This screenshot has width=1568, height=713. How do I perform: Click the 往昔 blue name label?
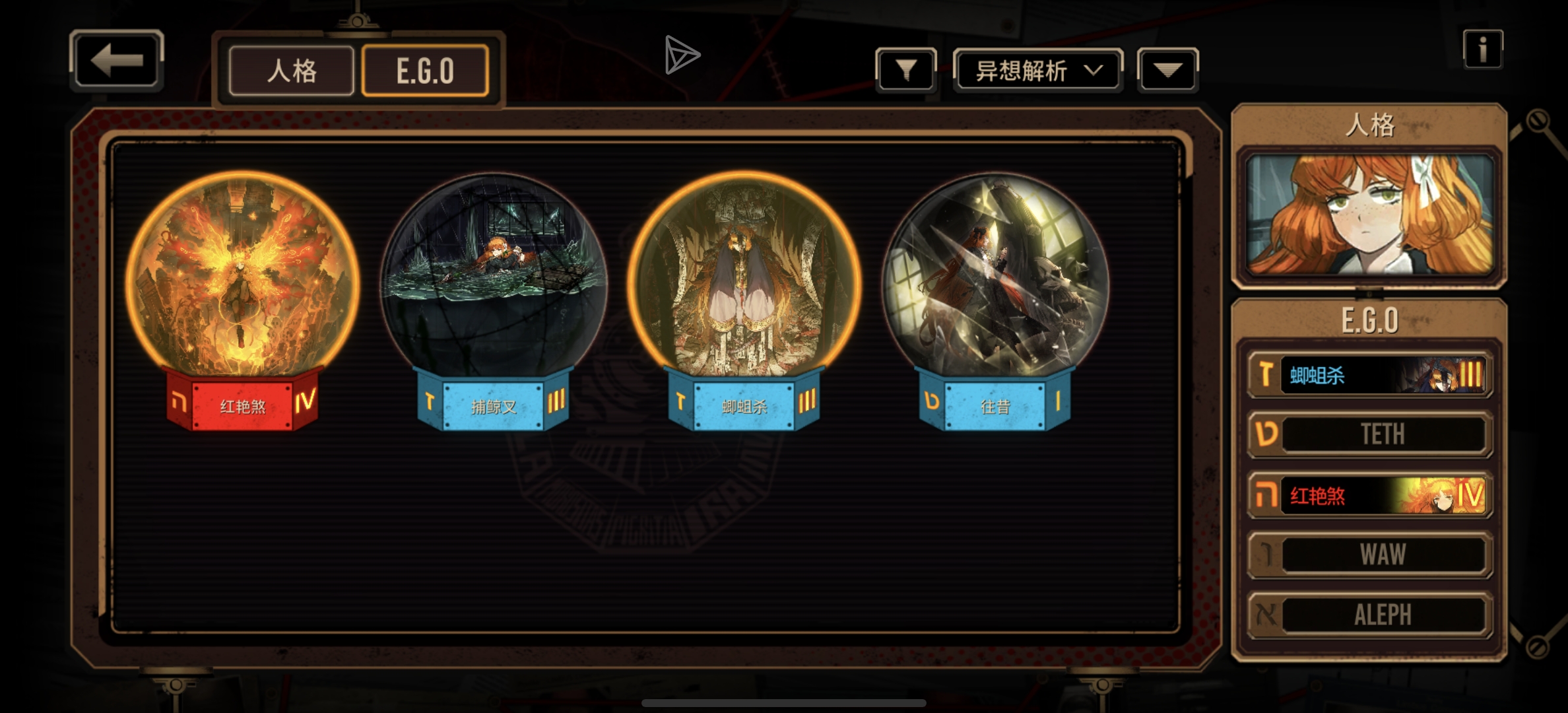tap(995, 406)
